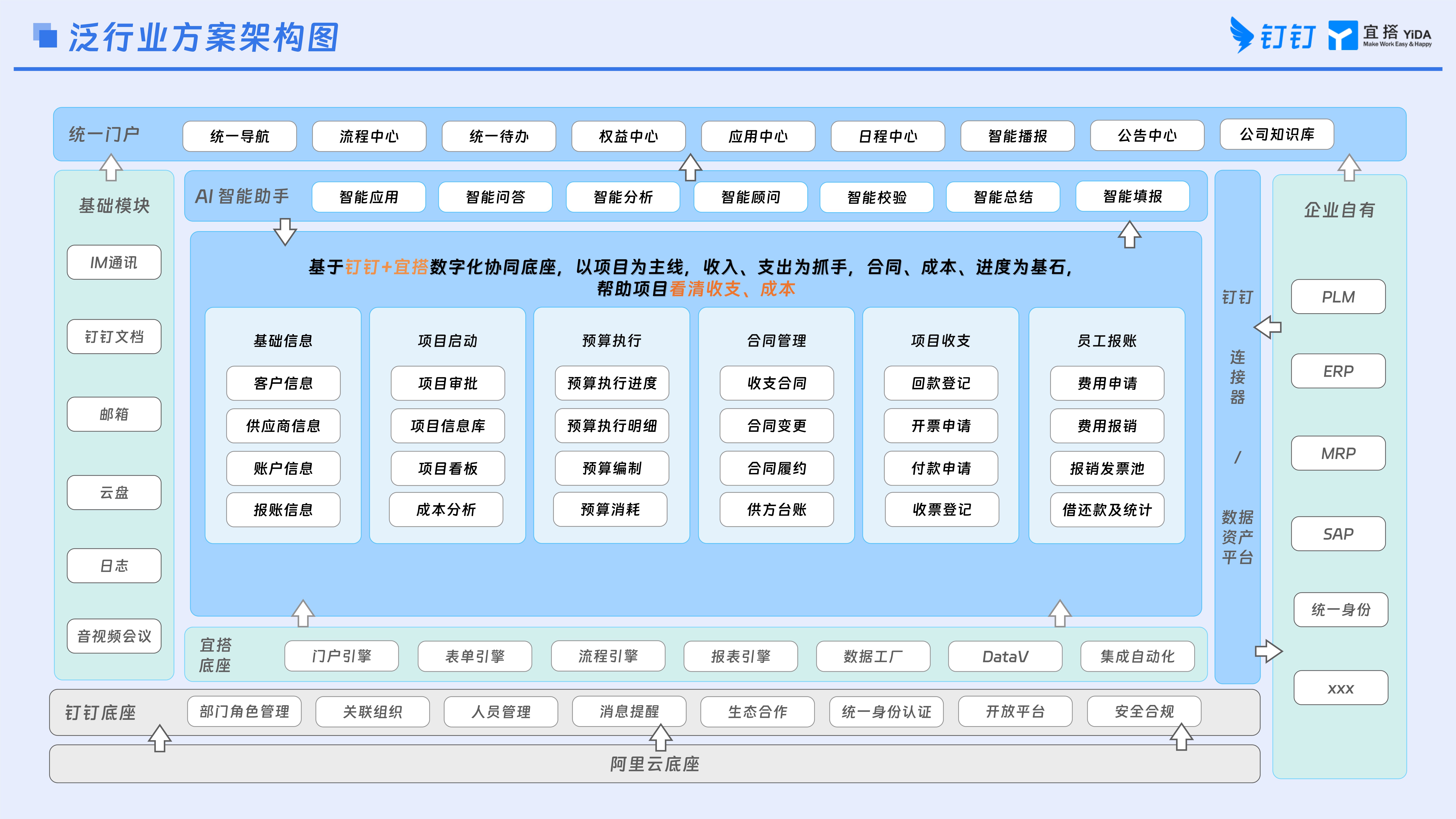Click the 统一待办 box
This screenshot has width=1456, height=819.
[x=499, y=136]
